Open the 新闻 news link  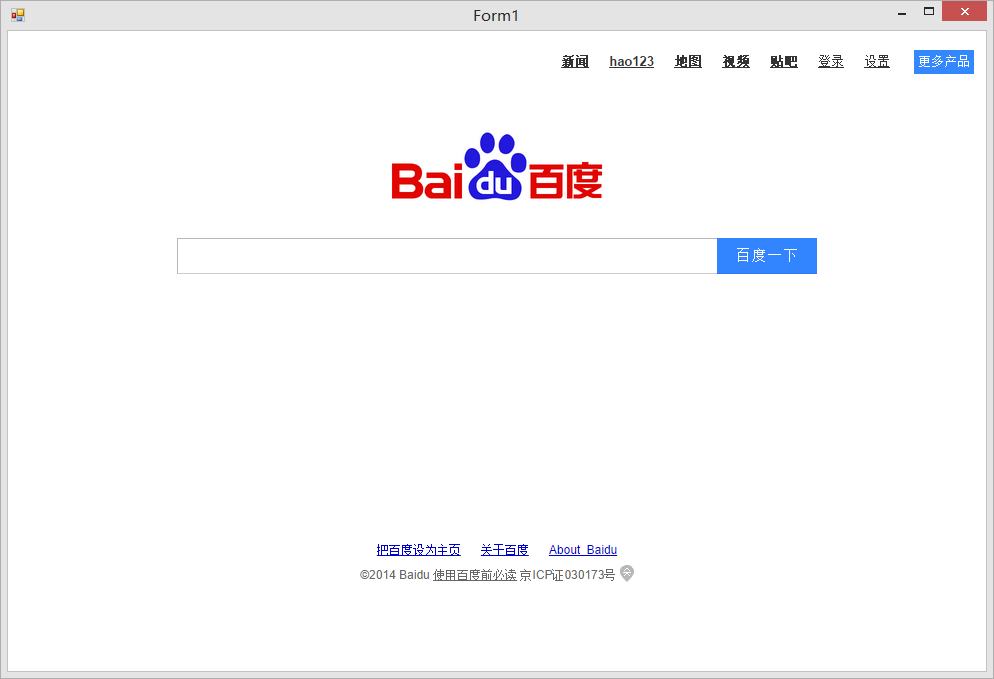tap(575, 61)
